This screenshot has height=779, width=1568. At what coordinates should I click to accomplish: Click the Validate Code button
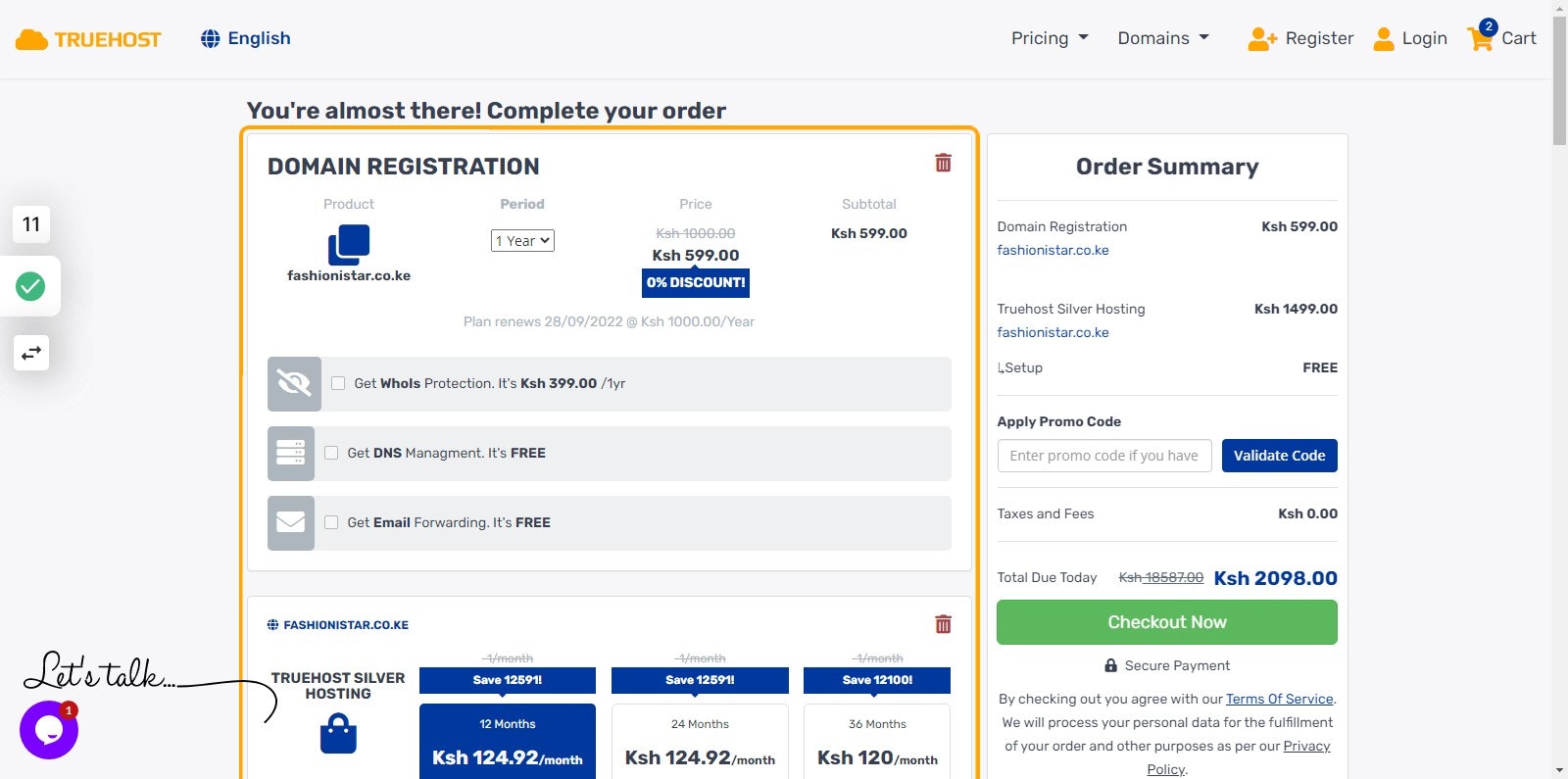tap(1279, 456)
